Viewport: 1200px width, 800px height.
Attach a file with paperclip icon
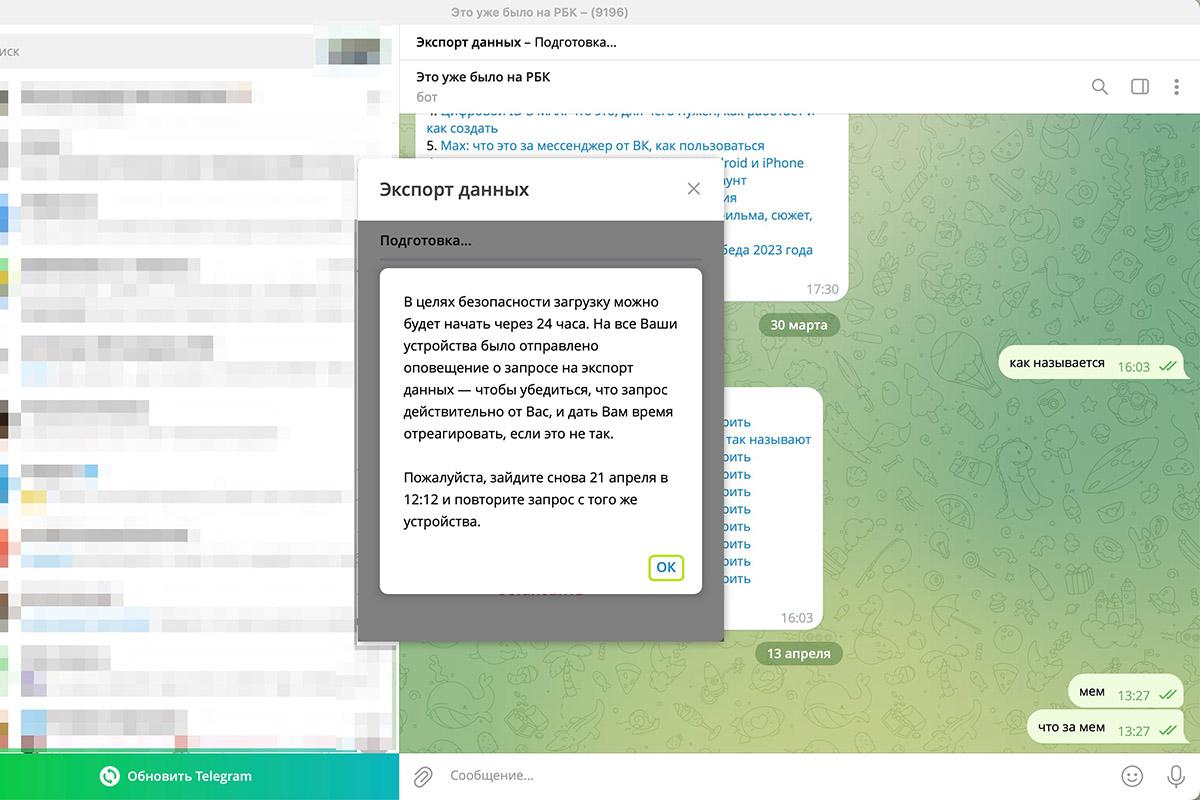tap(423, 776)
